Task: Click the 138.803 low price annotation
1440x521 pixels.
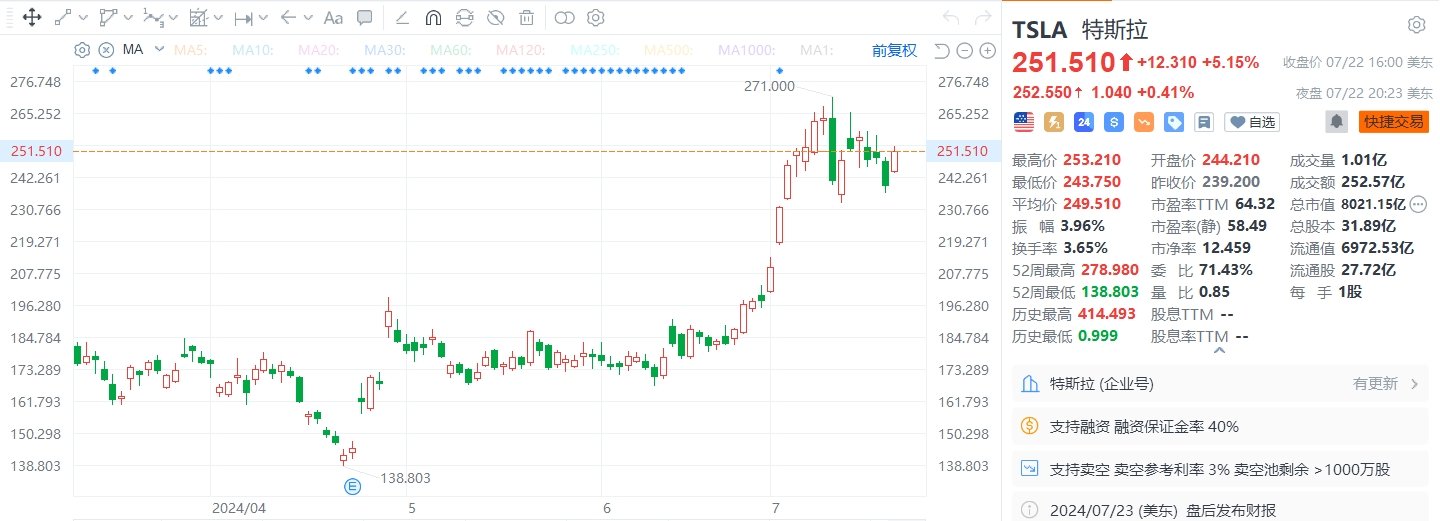Action: 405,478
